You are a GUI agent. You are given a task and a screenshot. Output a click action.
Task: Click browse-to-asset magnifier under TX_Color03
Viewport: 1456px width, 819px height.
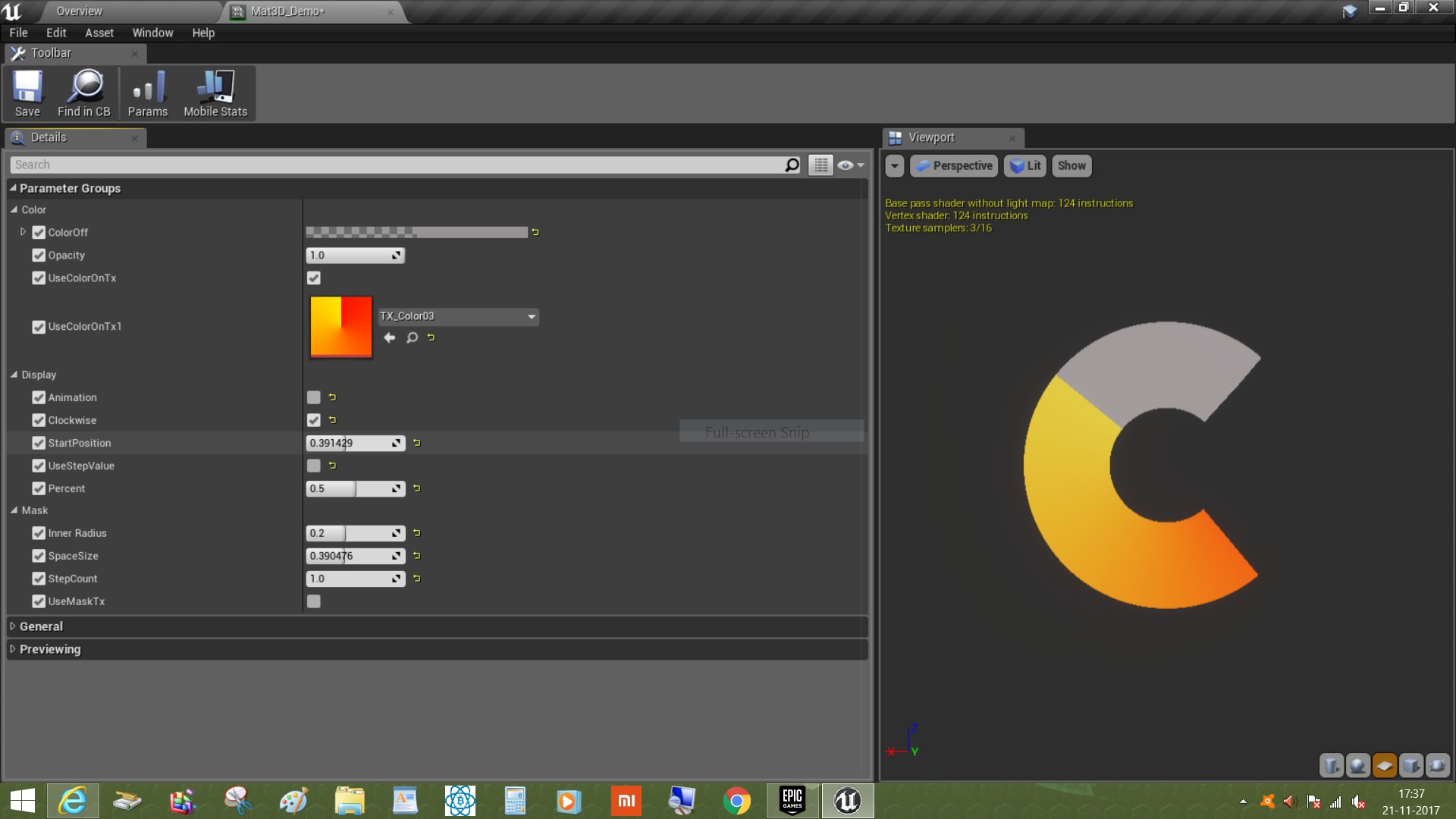tap(412, 337)
